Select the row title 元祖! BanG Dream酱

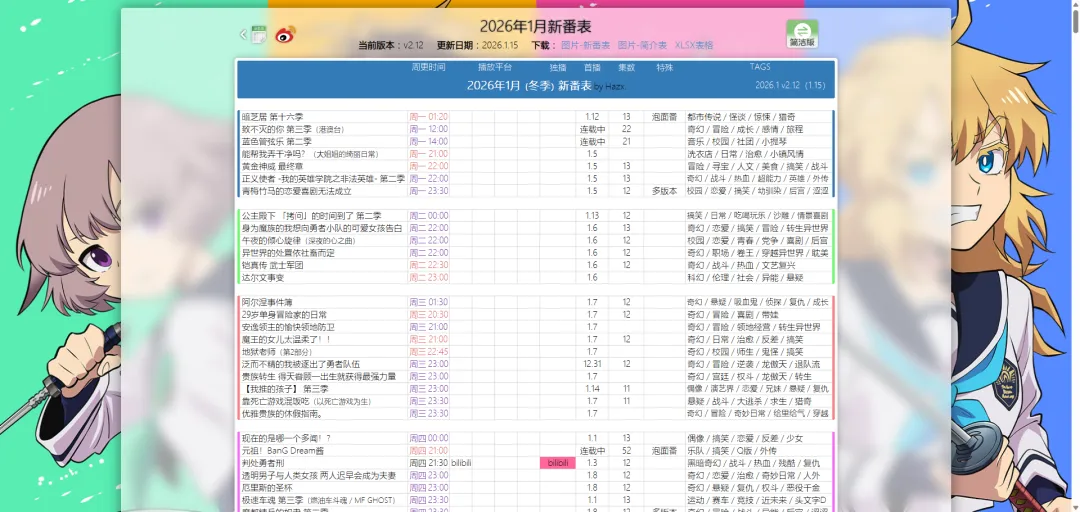click(283, 451)
